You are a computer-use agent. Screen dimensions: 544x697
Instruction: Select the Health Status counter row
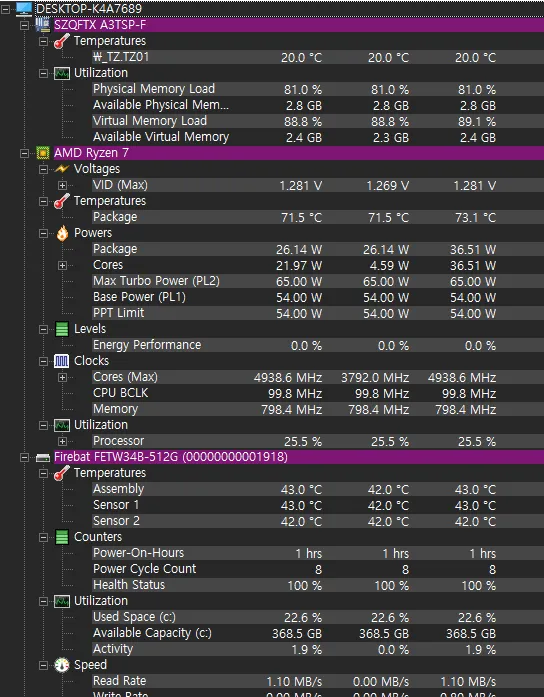click(x=294, y=585)
